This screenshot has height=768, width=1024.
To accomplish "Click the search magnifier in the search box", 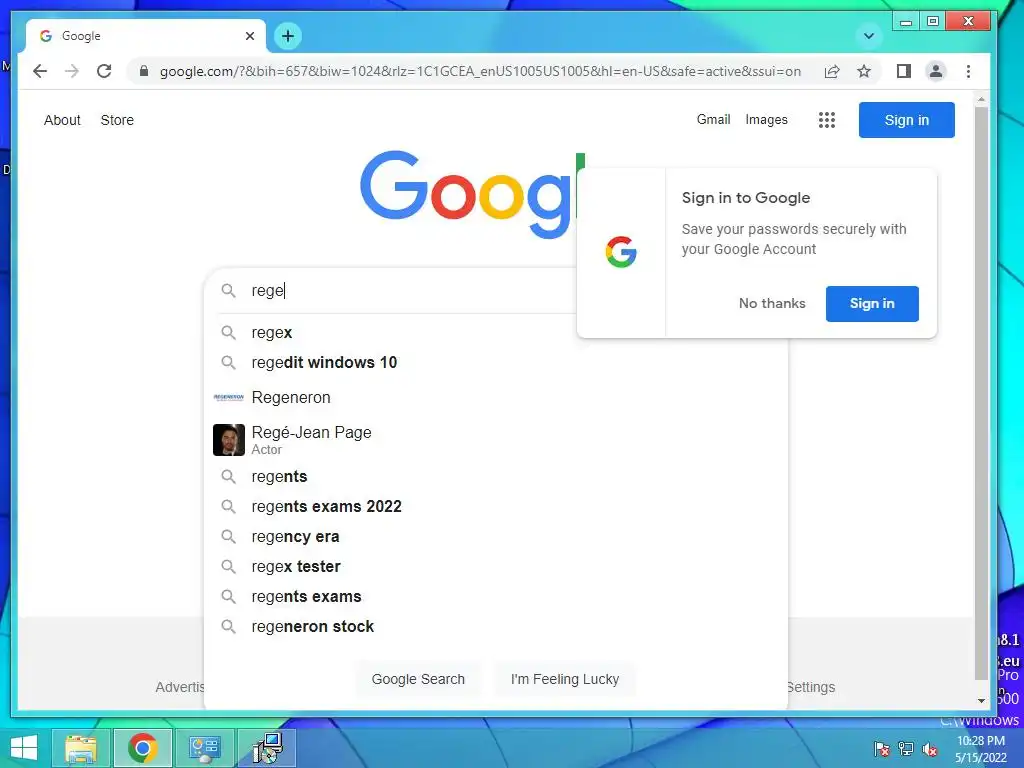I will point(228,291).
